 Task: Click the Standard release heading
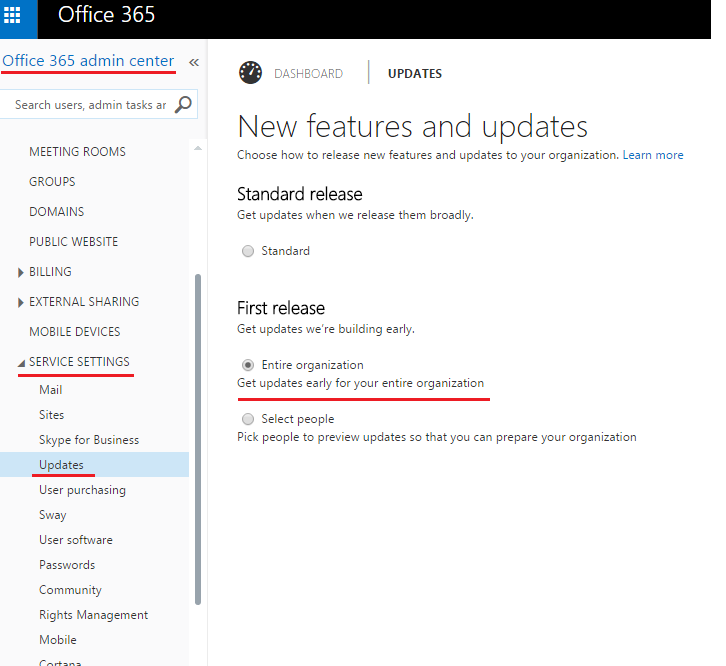click(300, 194)
